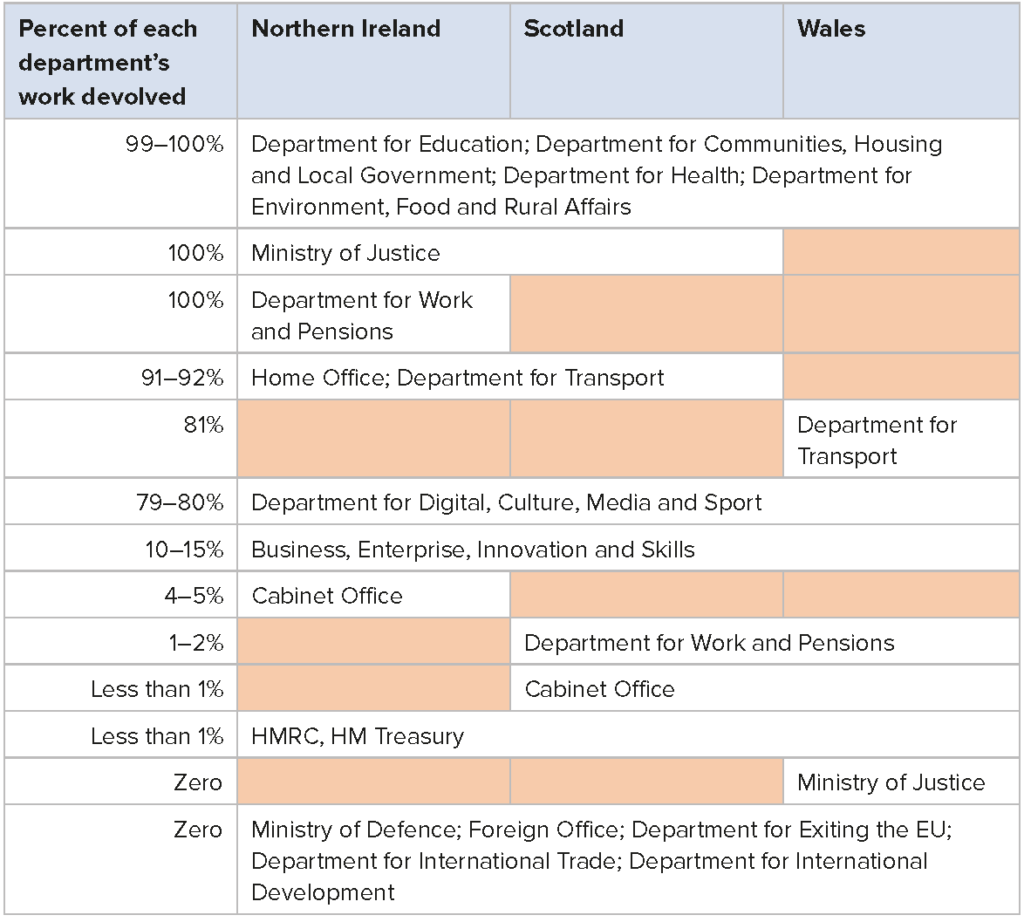Select the shaded Wales cell beside Ministry of Justice
The width and height of the screenshot is (1024, 922).
(901, 252)
